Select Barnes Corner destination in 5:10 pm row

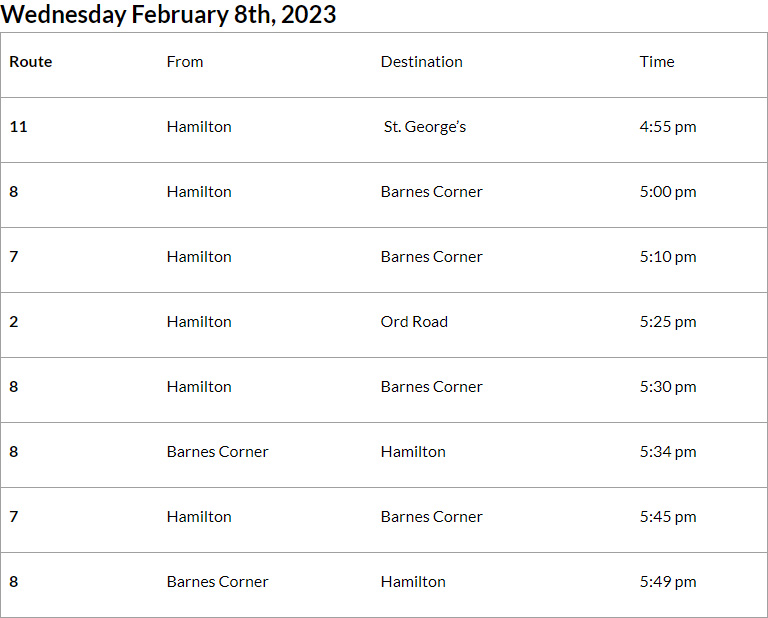431,257
